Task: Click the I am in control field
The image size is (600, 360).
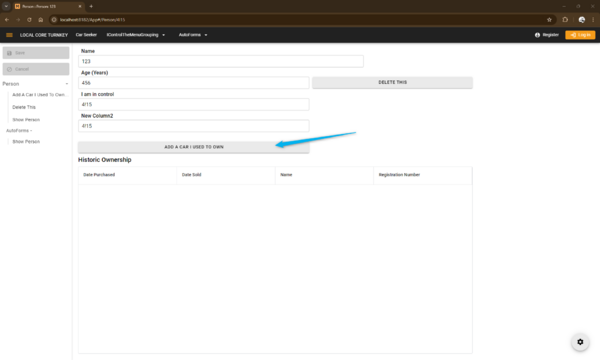Action: click(194, 104)
